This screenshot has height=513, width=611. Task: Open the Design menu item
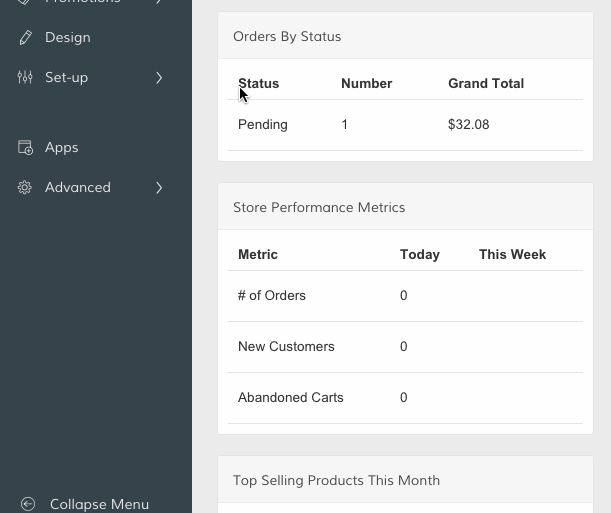pos(68,37)
